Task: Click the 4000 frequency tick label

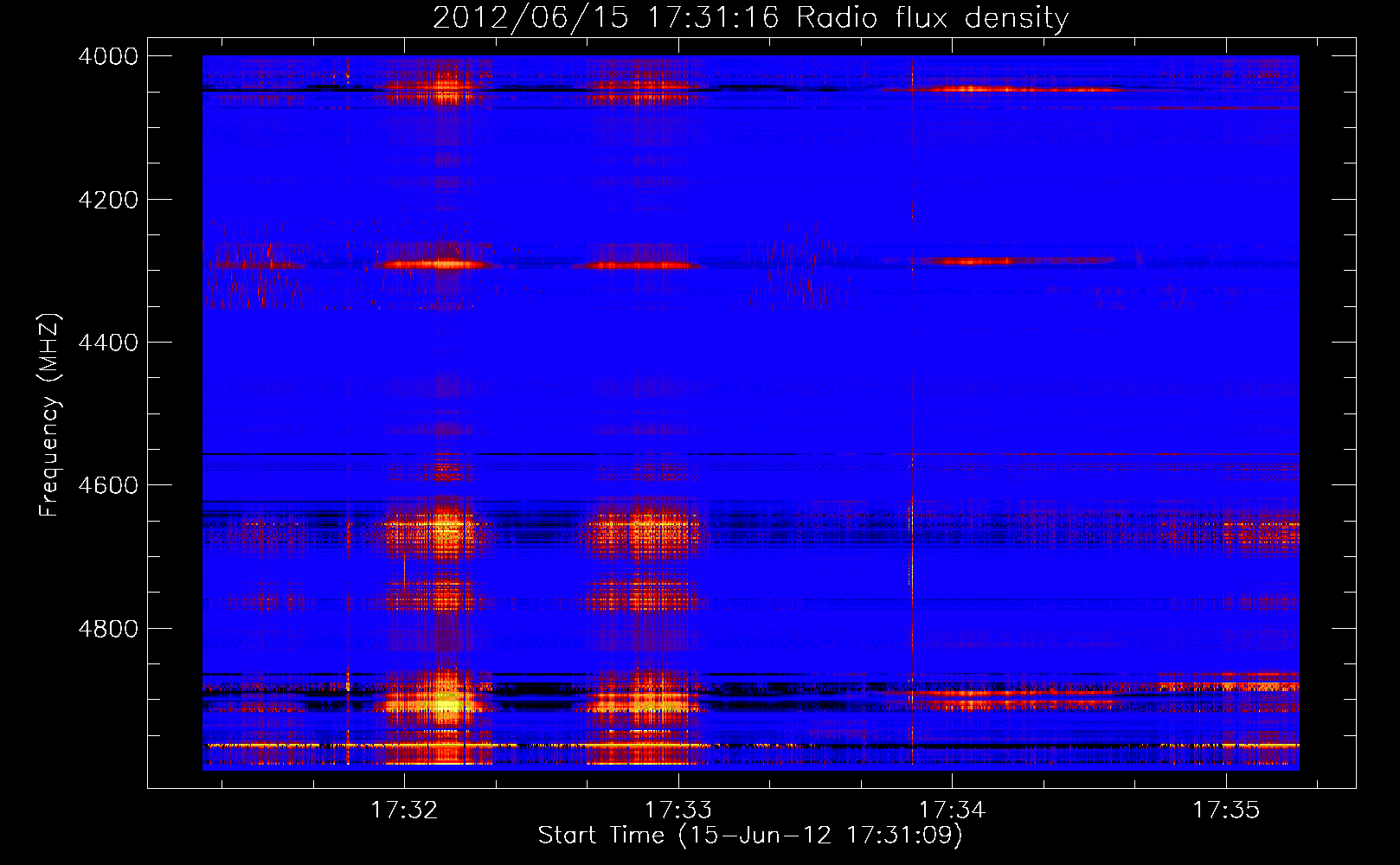Action: tap(108, 56)
